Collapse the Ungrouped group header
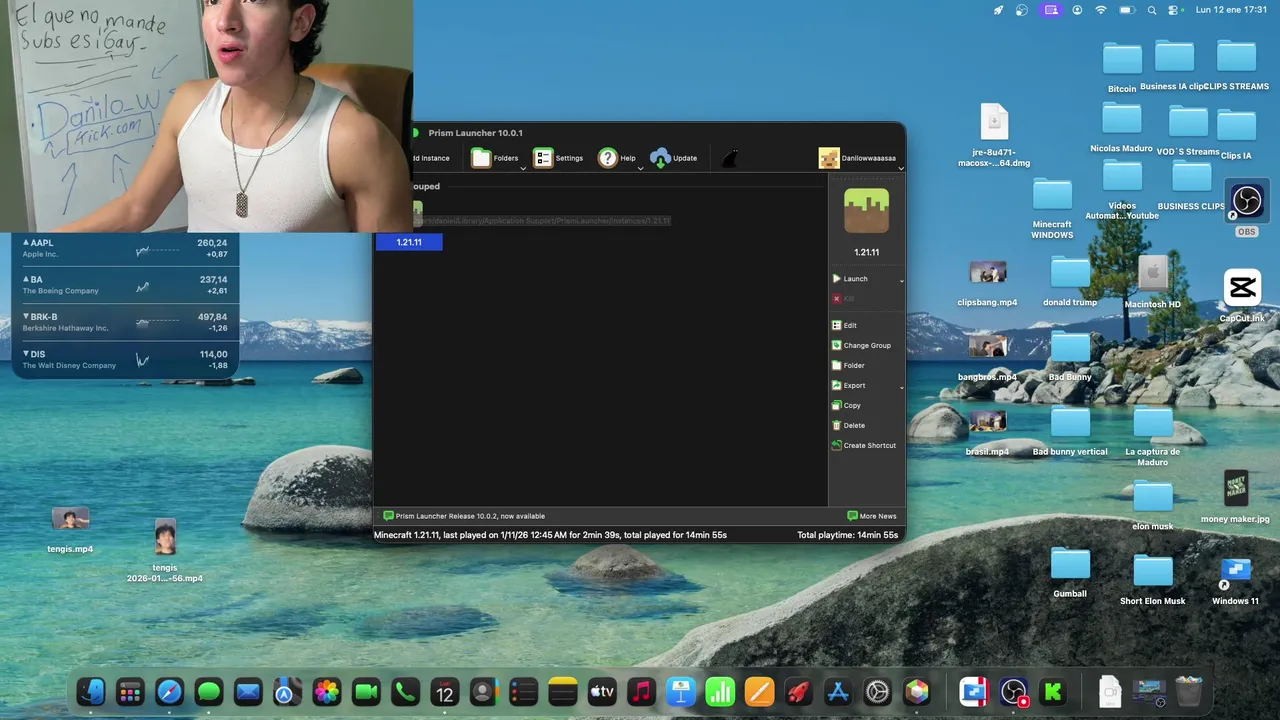This screenshot has height=720, width=1280. click(x=427, y=186)
